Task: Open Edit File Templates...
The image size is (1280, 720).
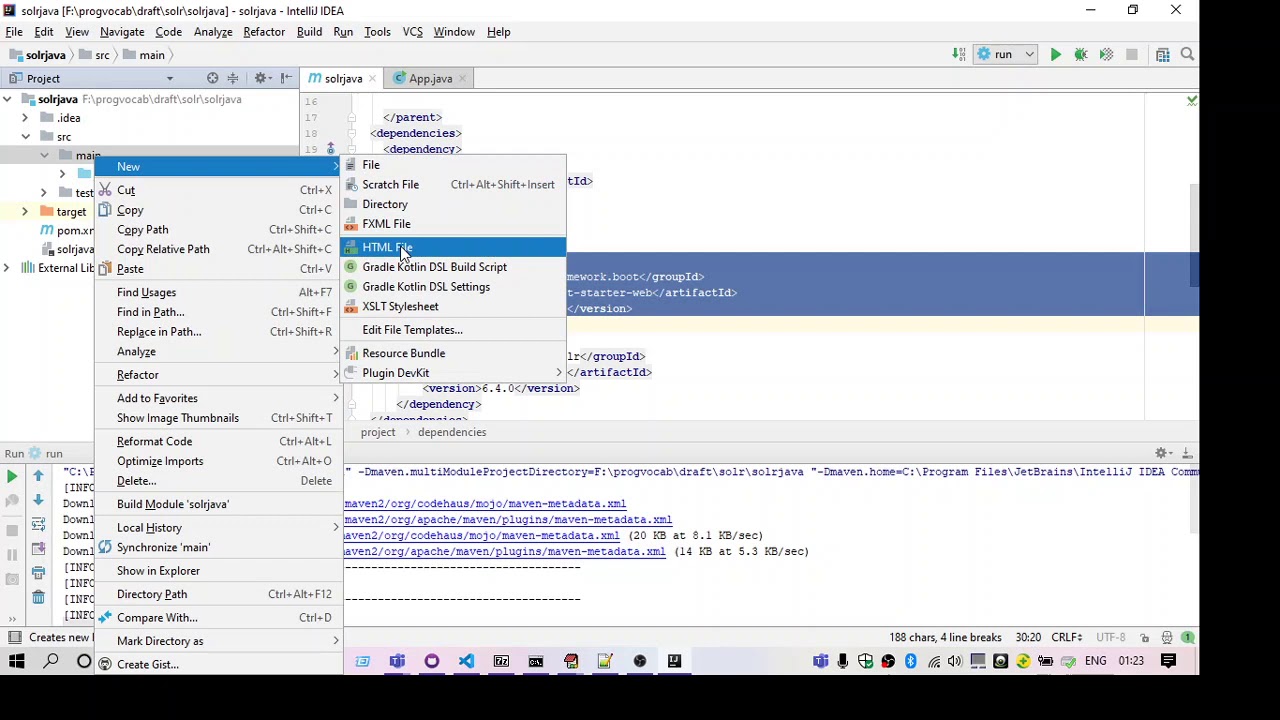Action: (x=453, y=330)
